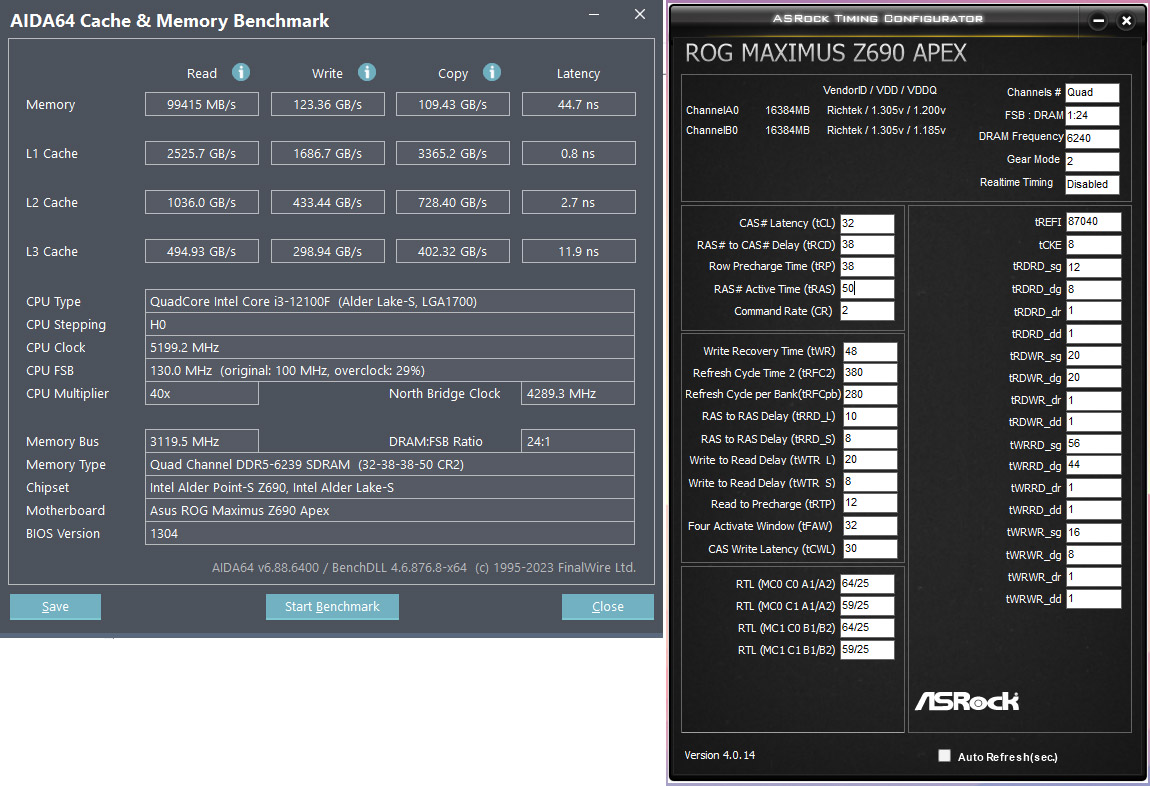The width and height of the screenshot is (1150, 786).
Task: Click the Row Precharge Time (tRP) field
Action: [x=867, y=266]
